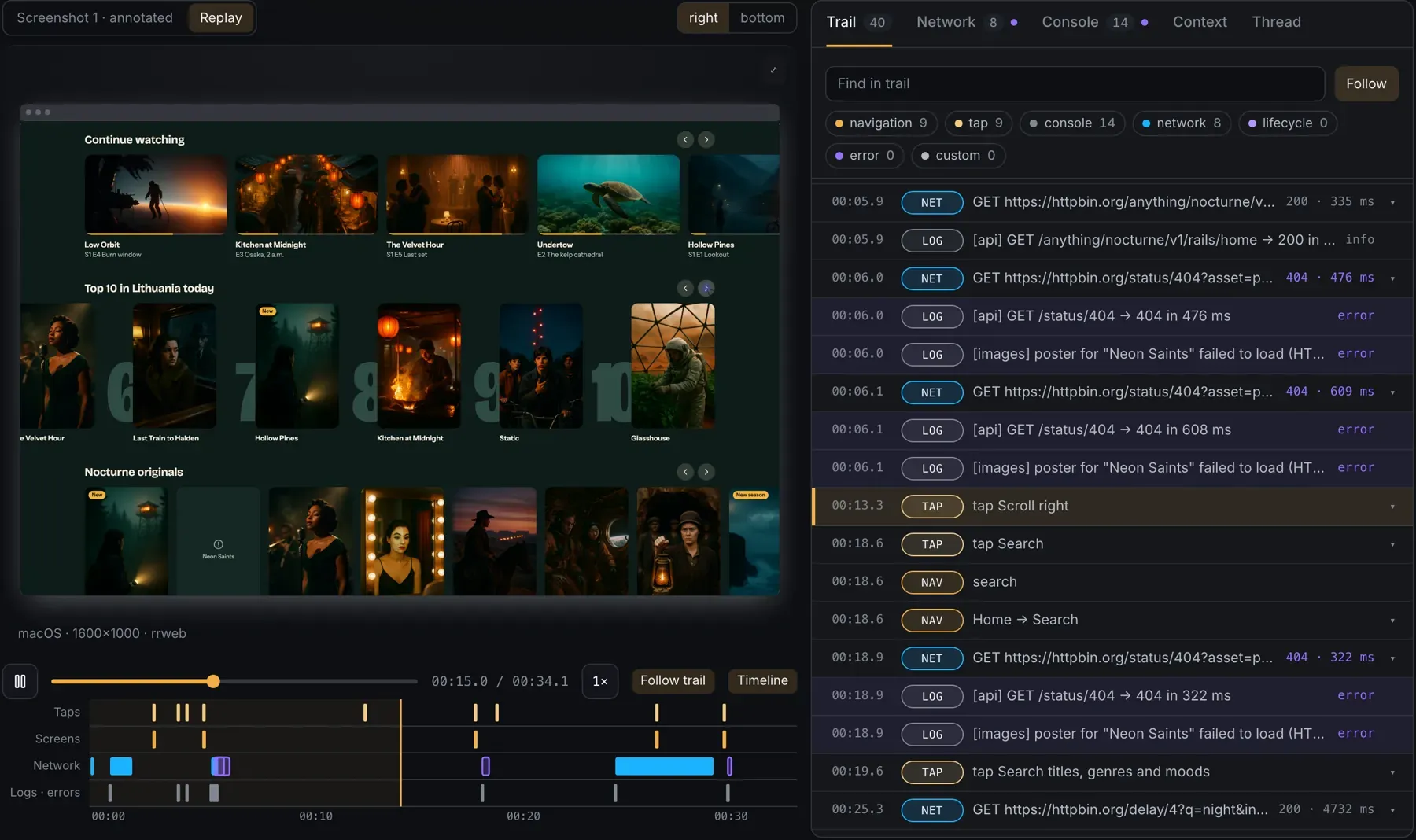Screen dimensions: 1416x840
Task: Focus the Find in trail field
Action: [1075, 83]
